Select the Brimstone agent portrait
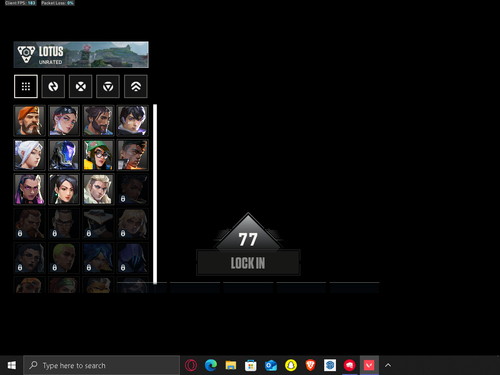This screenshot has width=500, height=375. point(29,121)
